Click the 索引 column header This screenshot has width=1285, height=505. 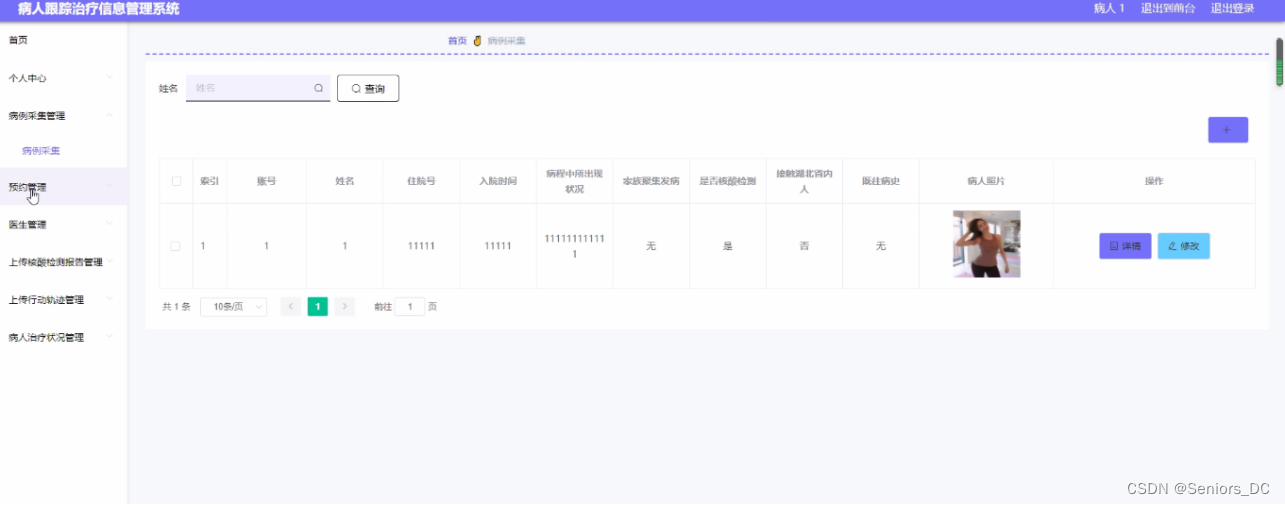(209, 181)
